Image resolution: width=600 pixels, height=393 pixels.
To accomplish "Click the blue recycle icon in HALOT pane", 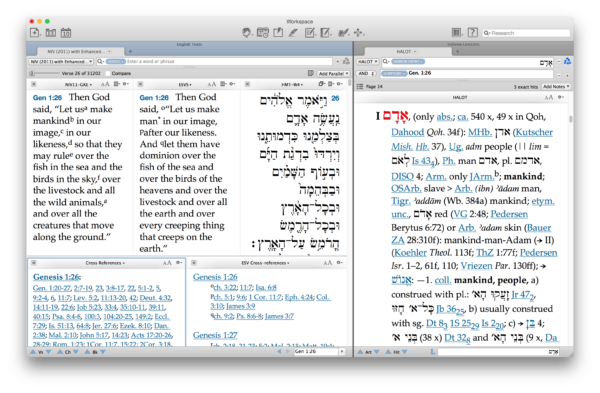I will pyautogui.click(x=567, y=61).
